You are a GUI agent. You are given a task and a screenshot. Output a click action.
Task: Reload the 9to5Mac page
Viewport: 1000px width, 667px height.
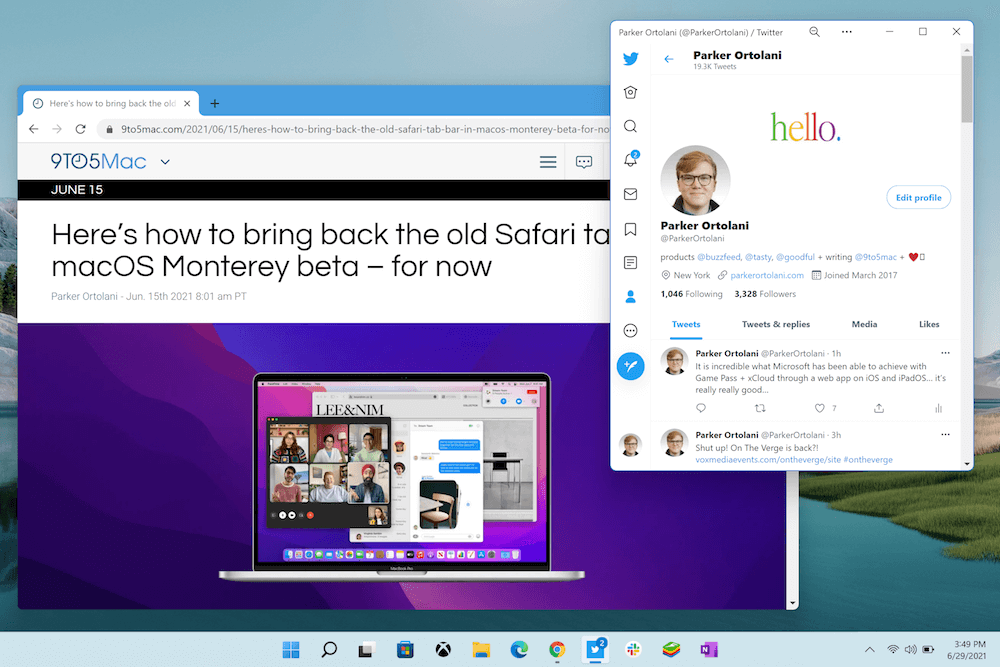click(81, 129)
